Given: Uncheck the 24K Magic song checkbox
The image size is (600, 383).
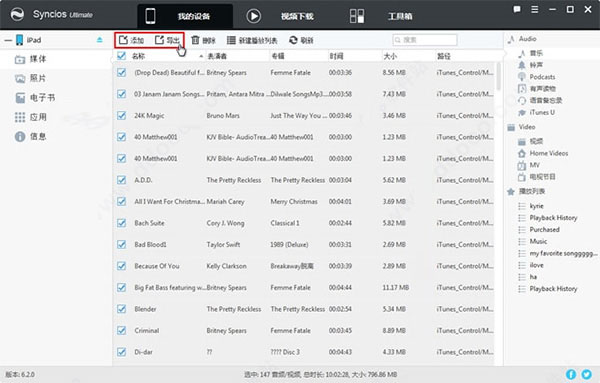Looking at the screenshot, I should pyautogui.click(x=122, y=115).
